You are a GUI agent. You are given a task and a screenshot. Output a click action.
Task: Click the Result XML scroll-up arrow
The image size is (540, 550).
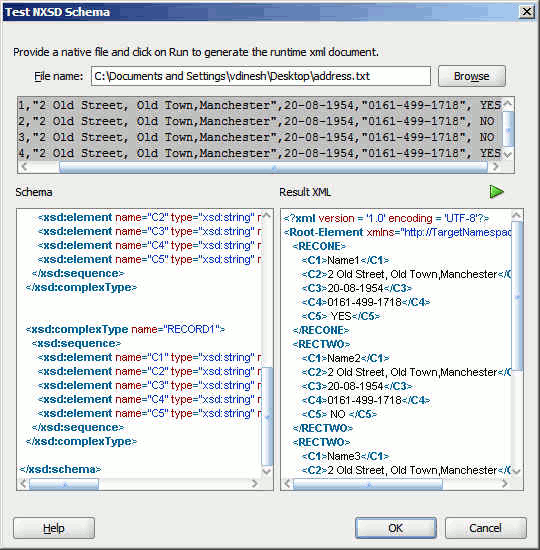click(517, 215)
